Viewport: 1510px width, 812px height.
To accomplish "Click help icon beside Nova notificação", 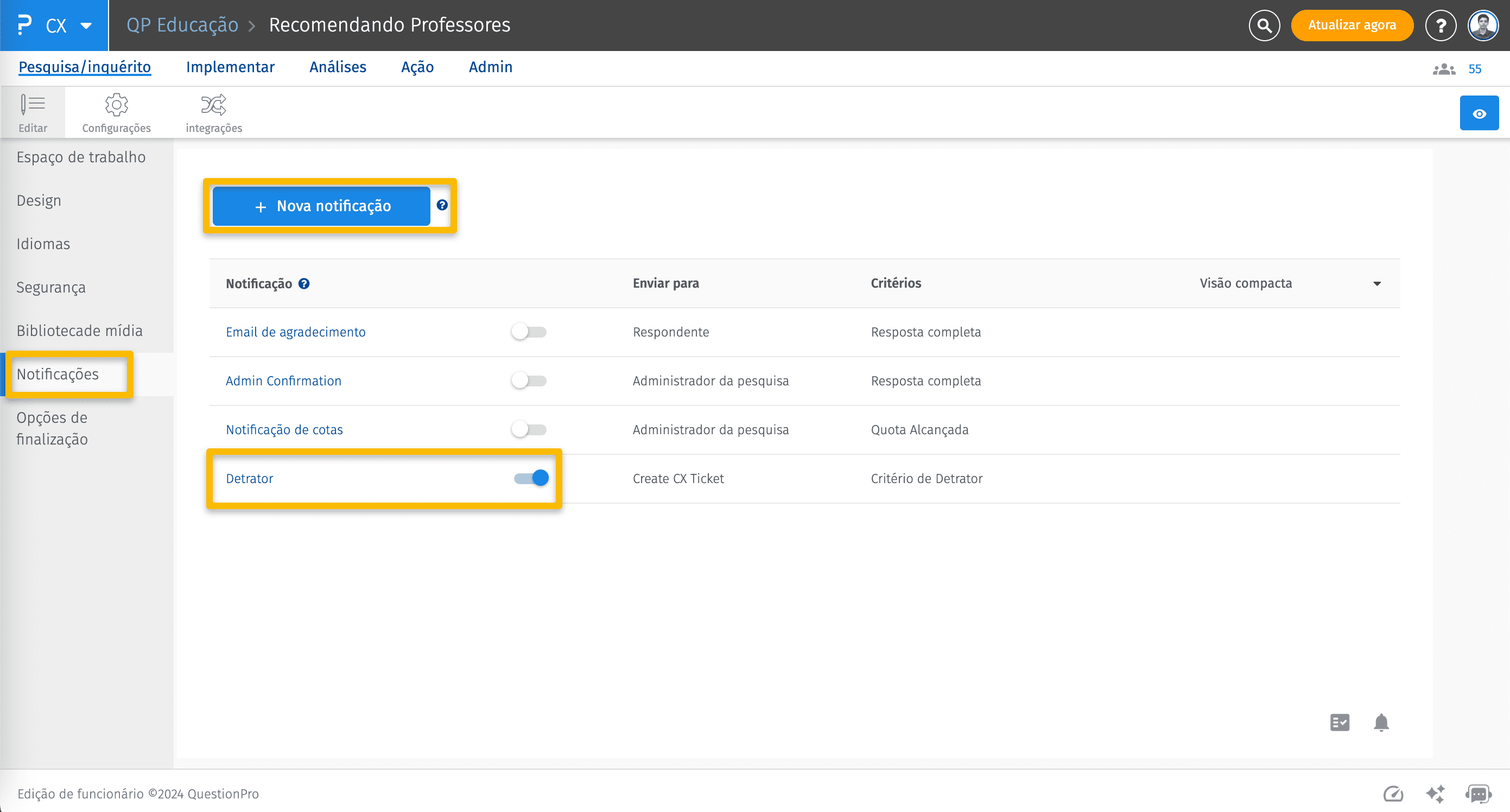I will pos(442,205).
